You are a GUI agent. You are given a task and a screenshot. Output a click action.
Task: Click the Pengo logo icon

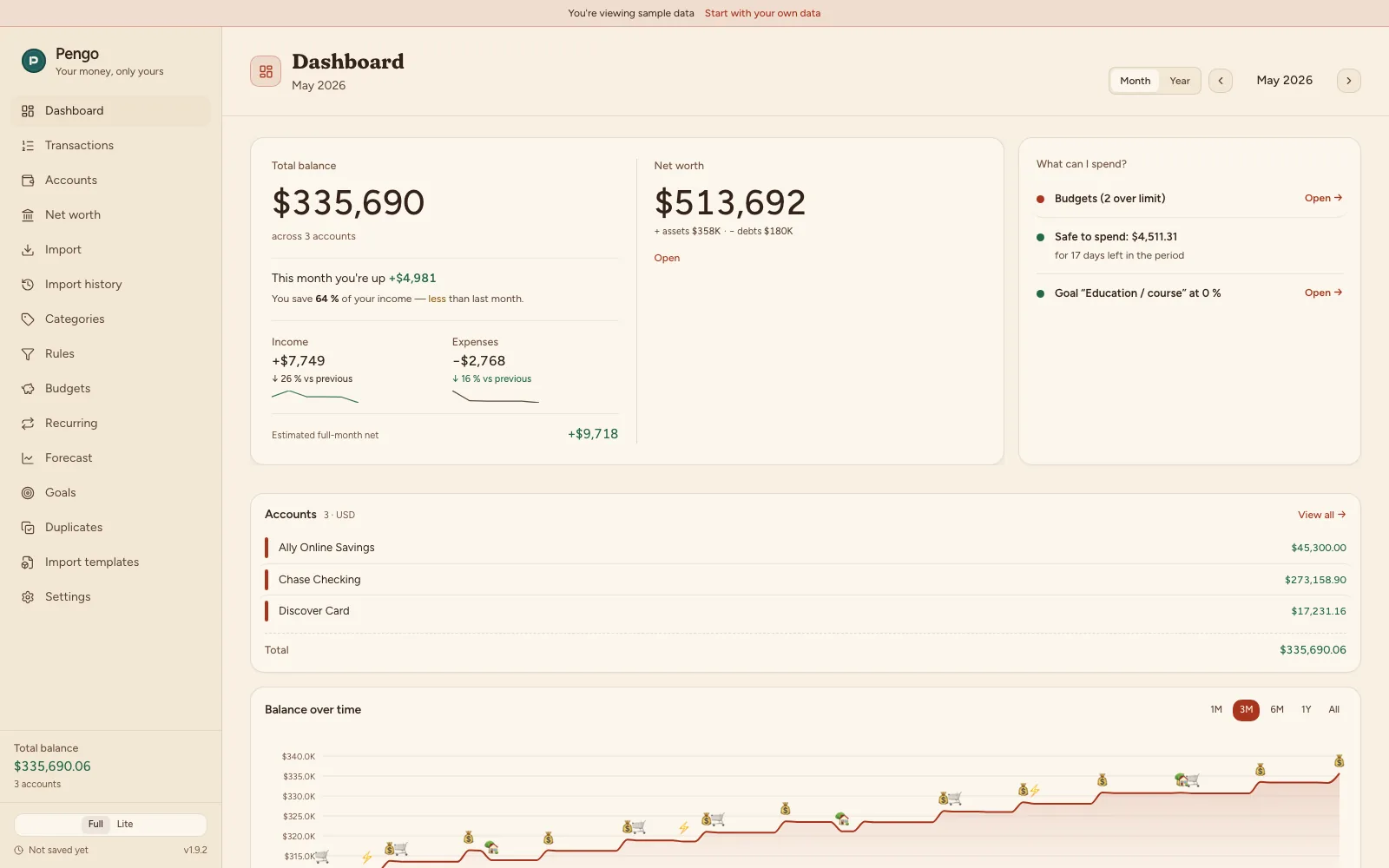click(x=33, y=61)
